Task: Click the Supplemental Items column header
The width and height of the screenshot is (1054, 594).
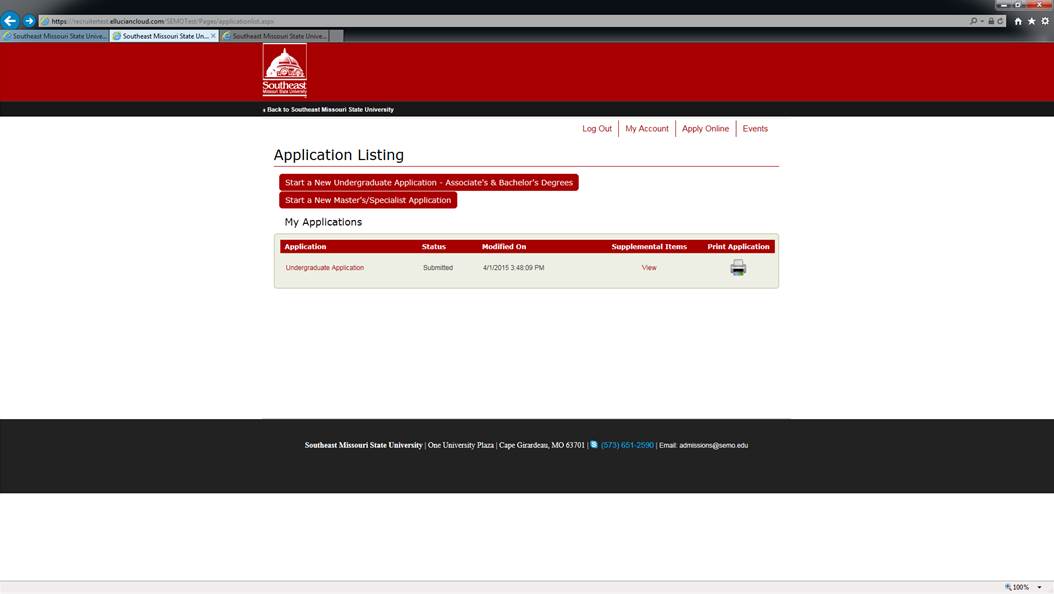Action: [x=649, y=247]
